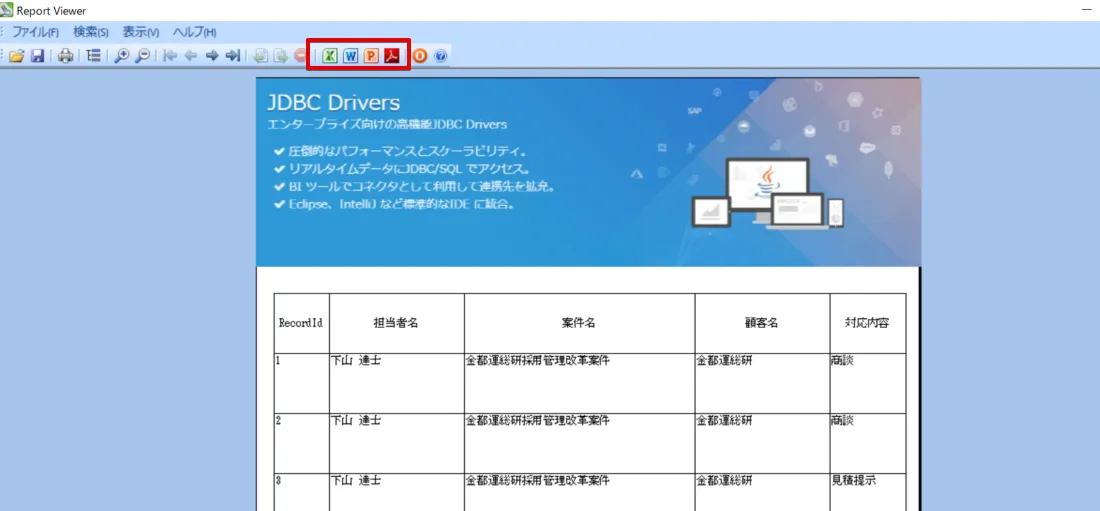This screenshot has height=511, width=1100.
Task: Open the 検索 menu
Action: click(x=91, y=32)
